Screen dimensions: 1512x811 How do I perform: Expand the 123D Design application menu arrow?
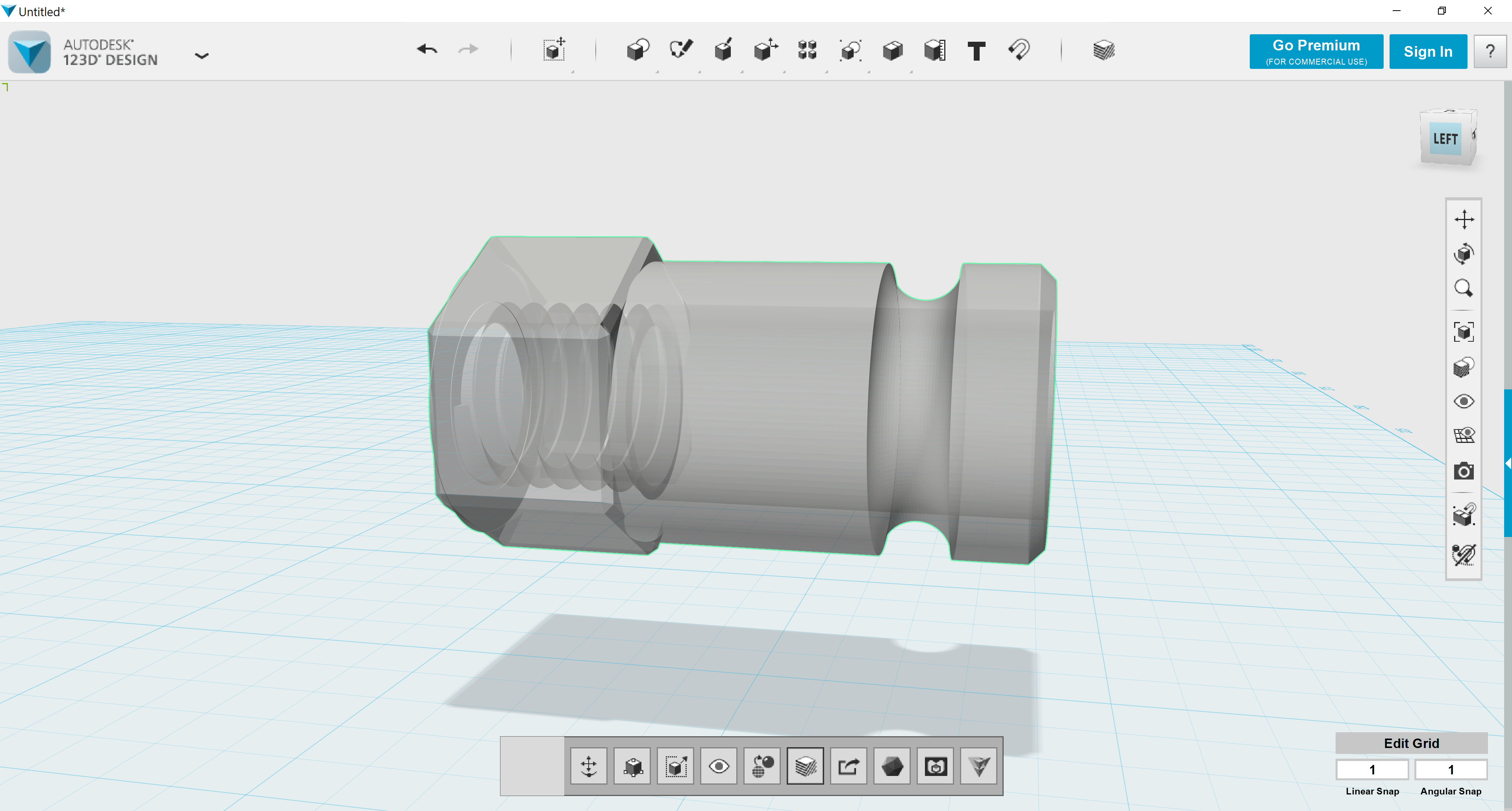pyautogui.click(x=201, y=56)
